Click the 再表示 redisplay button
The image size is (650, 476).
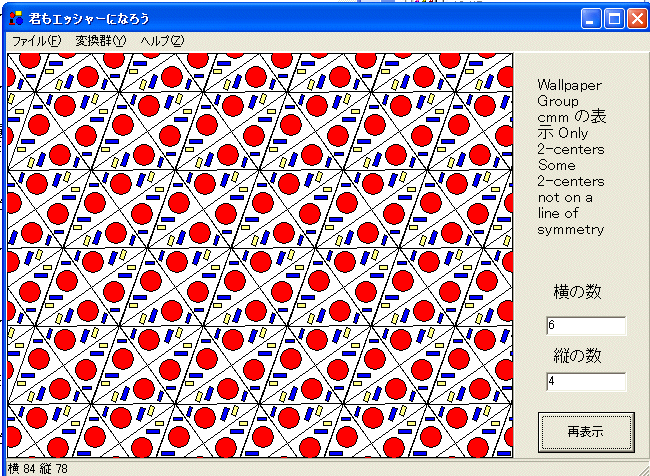(586, 432)
